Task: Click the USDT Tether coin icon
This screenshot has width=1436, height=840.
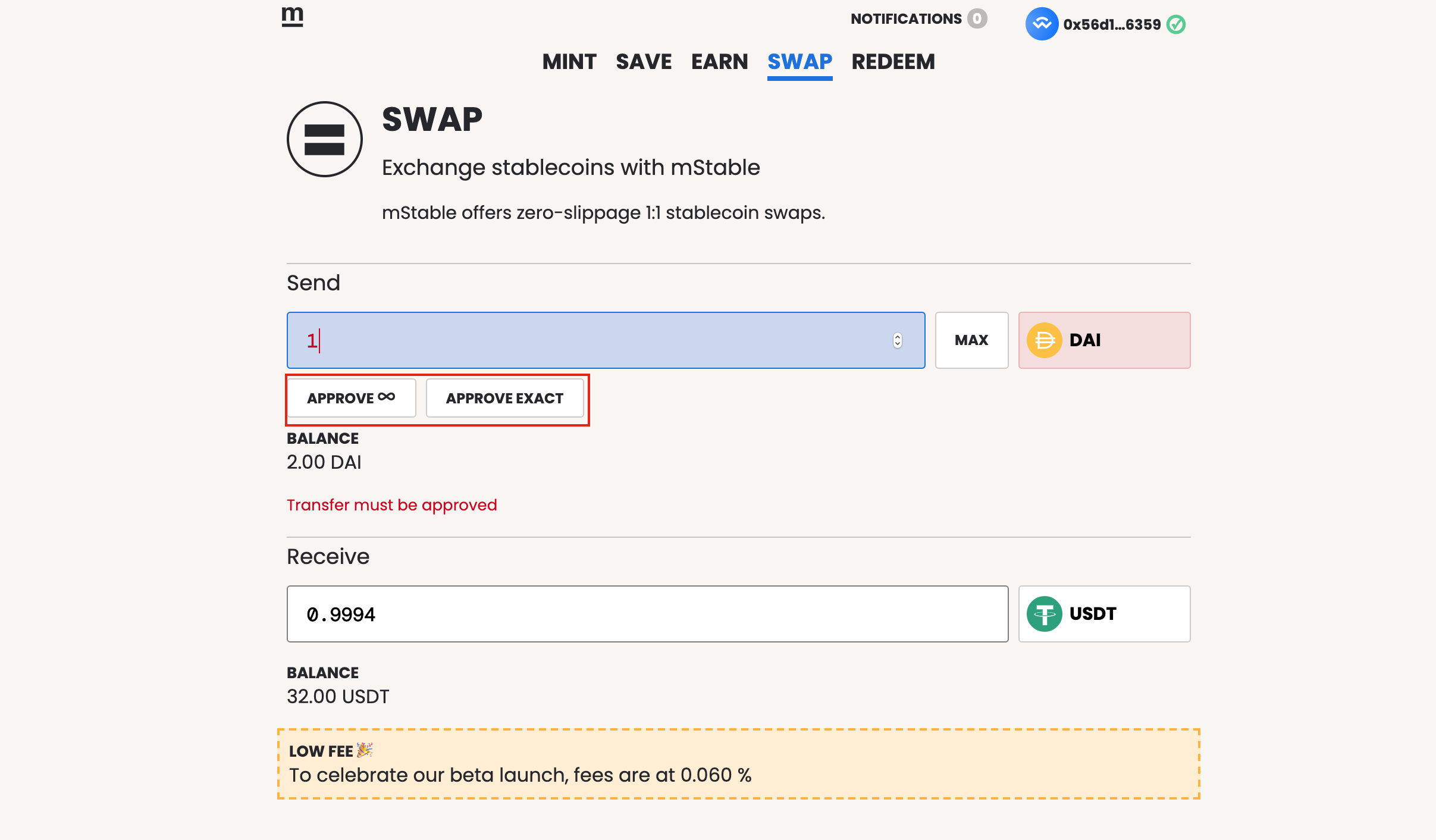Action: pos(1045,614)
